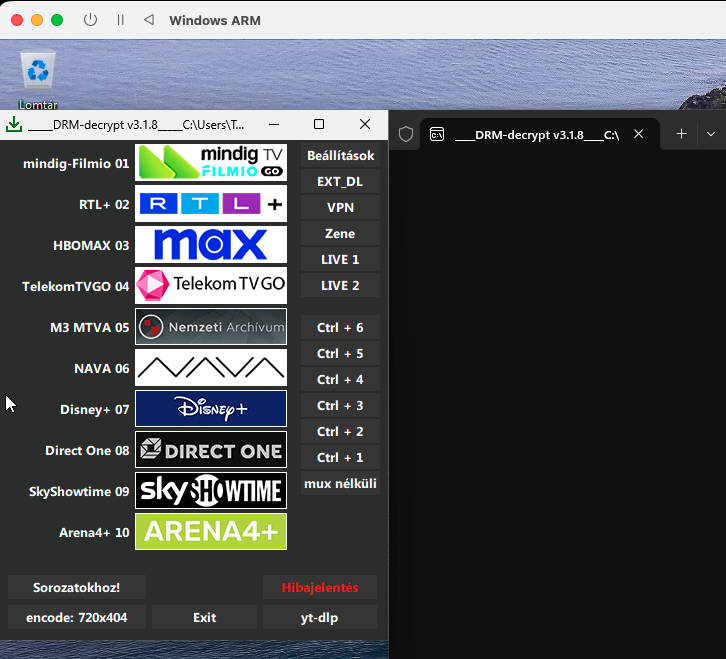Expand the terminal tab dropdown chevron
This screenshot has height=659, width=726.
point(711,134)
